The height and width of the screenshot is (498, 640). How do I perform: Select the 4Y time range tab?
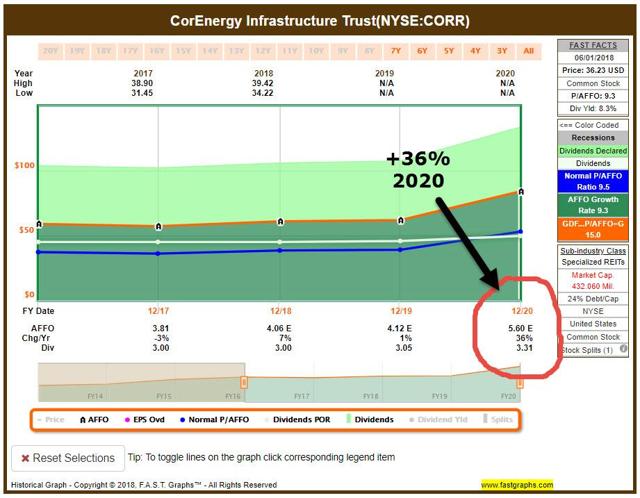point(476,51)
